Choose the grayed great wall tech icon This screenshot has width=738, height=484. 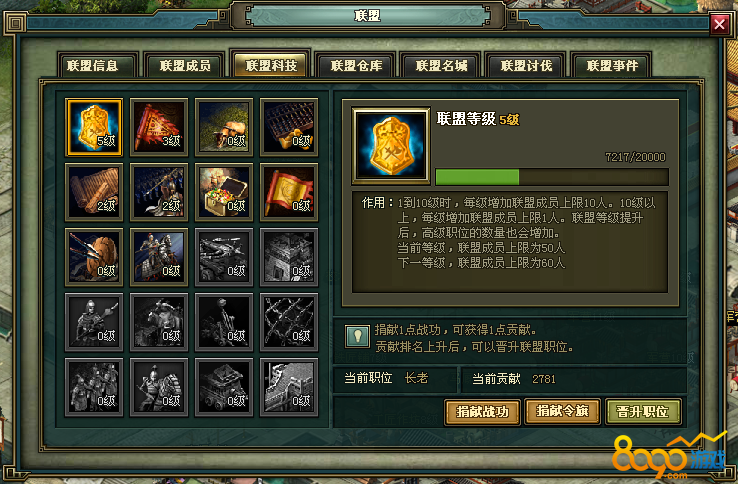[x=289, y=387]
